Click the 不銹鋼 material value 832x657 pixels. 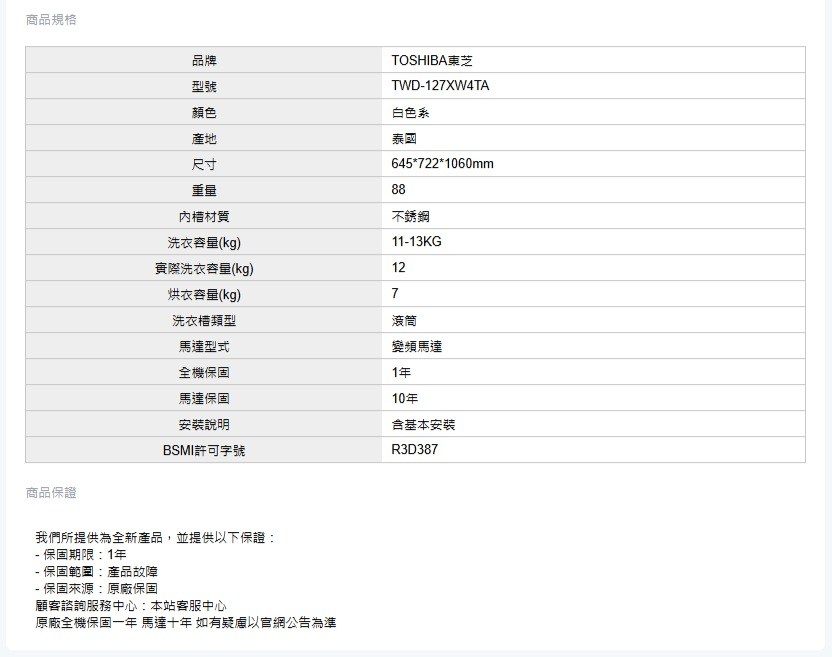[410, 217]
